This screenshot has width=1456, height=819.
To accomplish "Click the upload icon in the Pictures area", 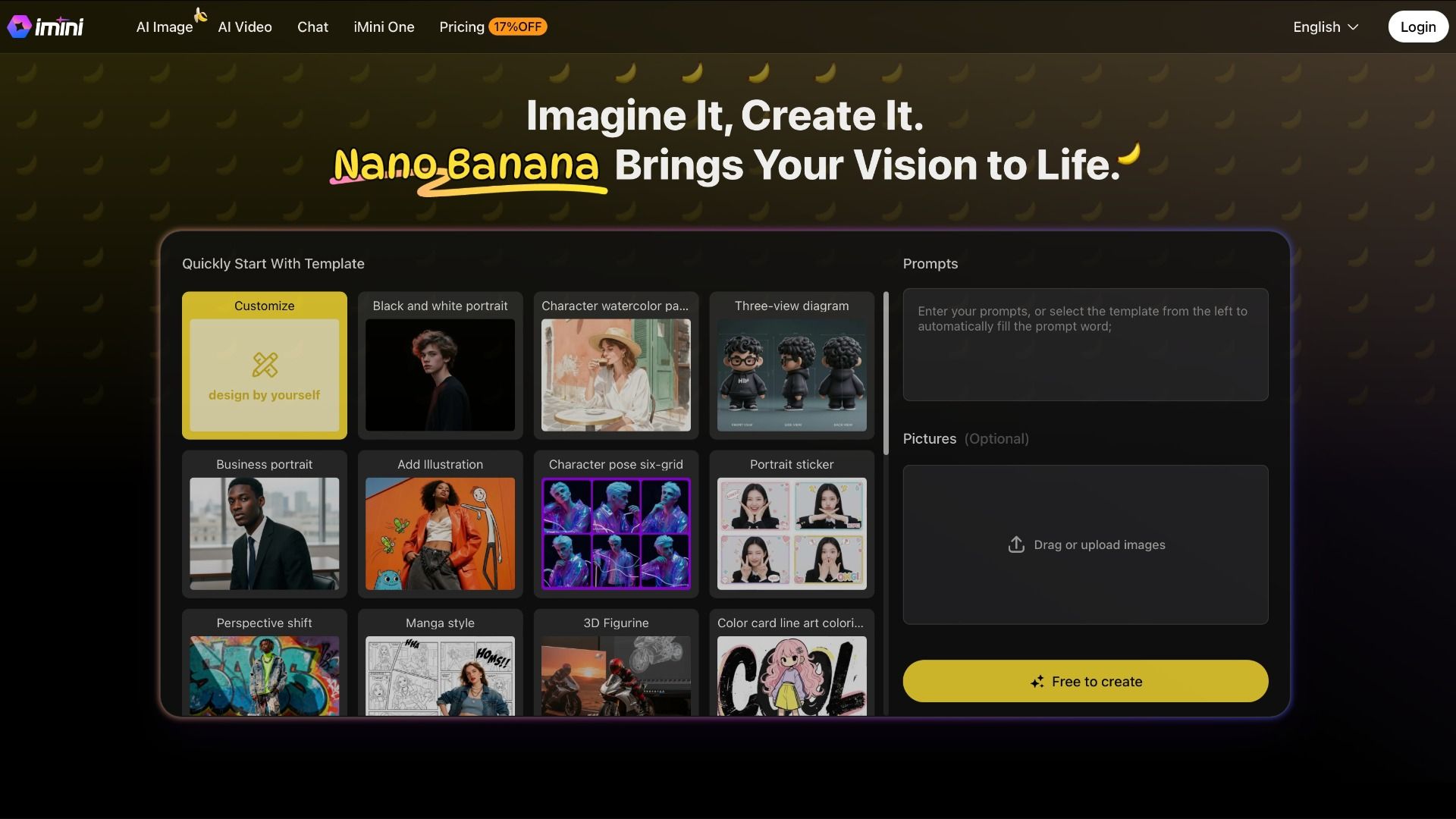I will [1015, 544].
